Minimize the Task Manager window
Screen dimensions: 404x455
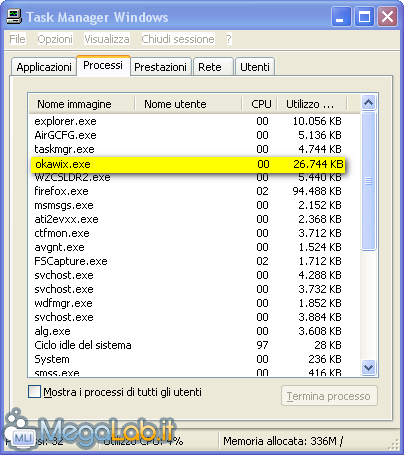pyautogui.click(x=341, y=16)
